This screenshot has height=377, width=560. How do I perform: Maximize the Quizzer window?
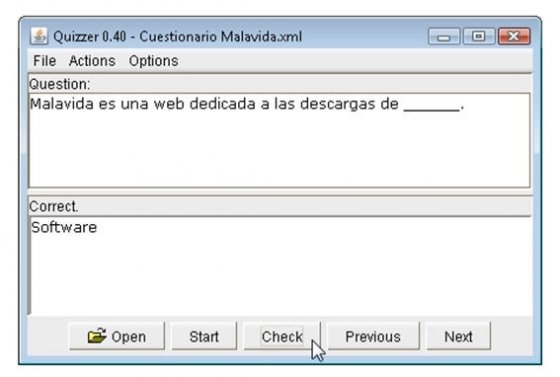pyautogui.click(x=479, y=36)
